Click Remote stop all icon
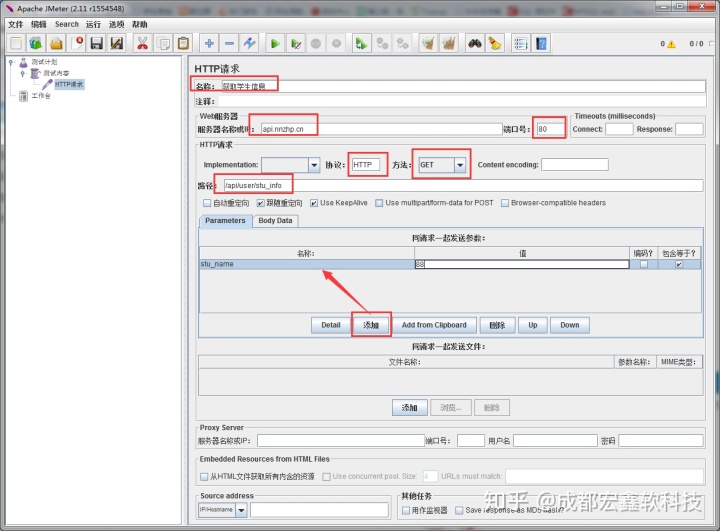The height and width of the screenshot is (531, 720). pos(382,44)
